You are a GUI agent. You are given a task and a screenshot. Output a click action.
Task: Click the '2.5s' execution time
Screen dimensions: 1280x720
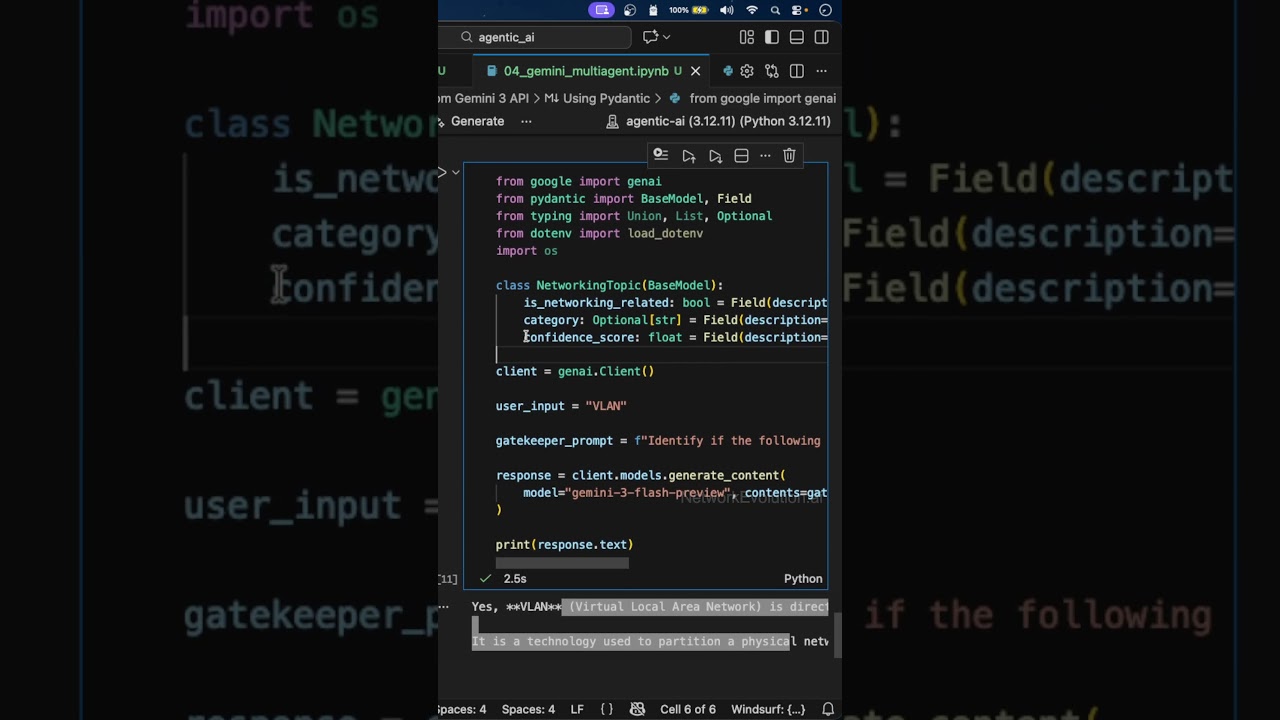[515, 579]
